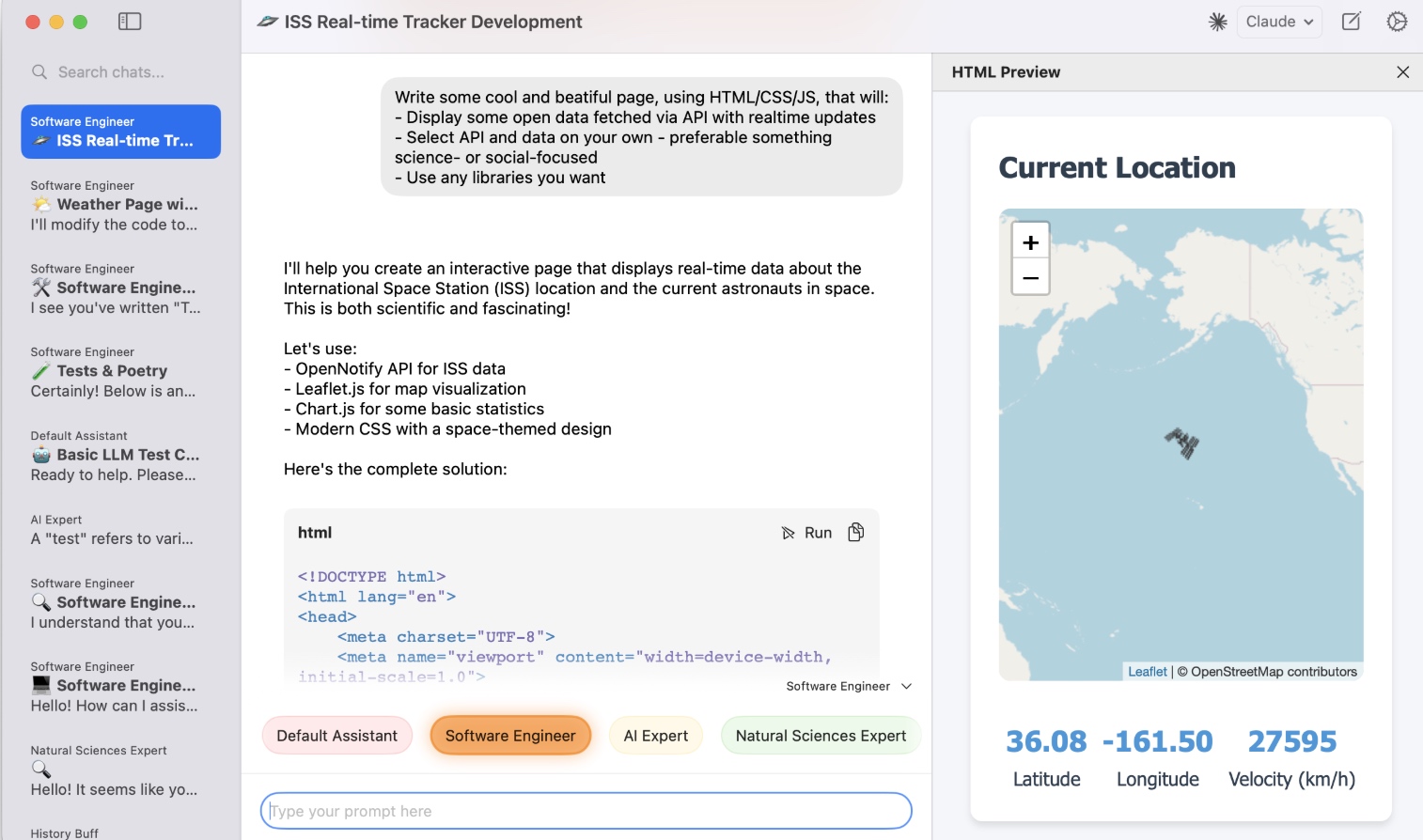The width and height of the screenshot is (1423, 840).
Task: Open the Leaflet link
Action: coord(1148,672)
